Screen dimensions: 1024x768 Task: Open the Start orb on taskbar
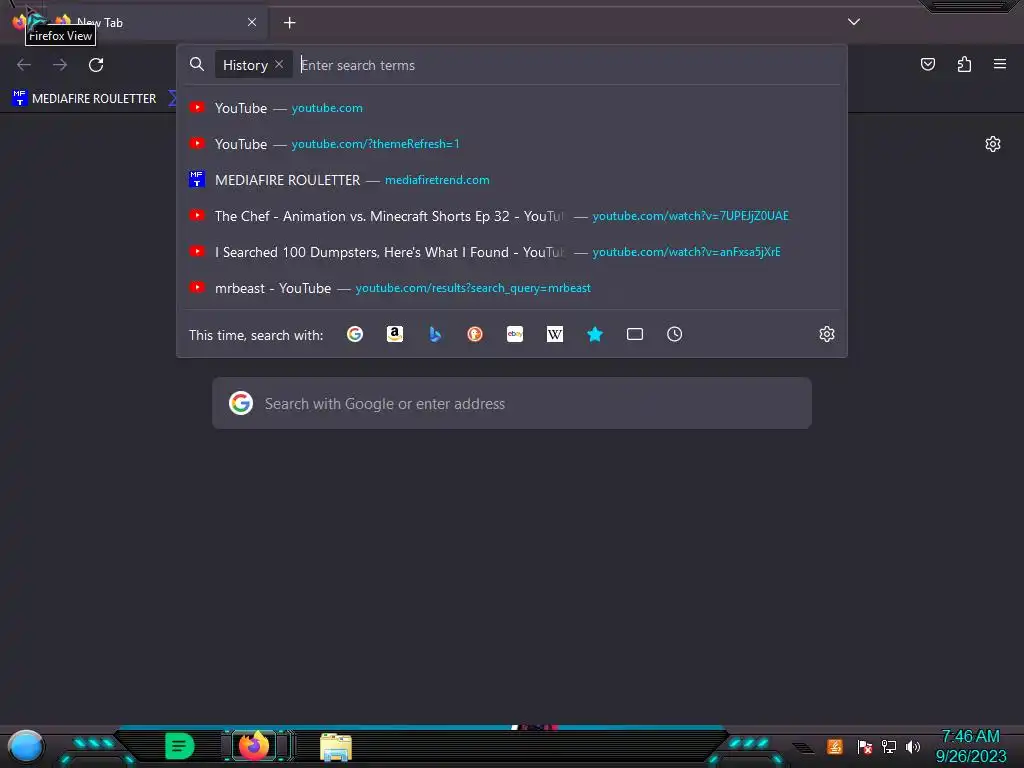tap(26, 746)
